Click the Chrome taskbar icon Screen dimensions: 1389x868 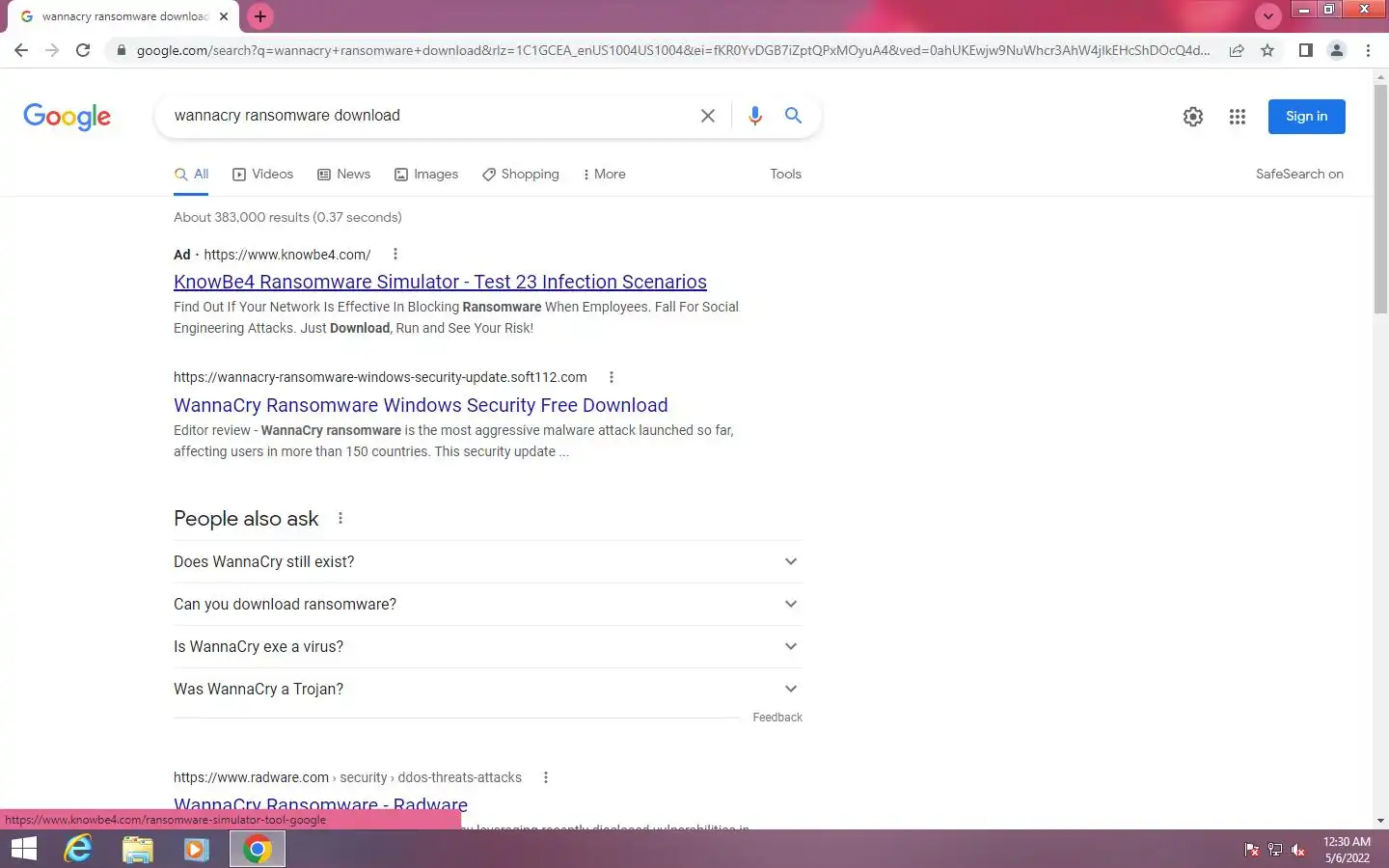point(257,849)
